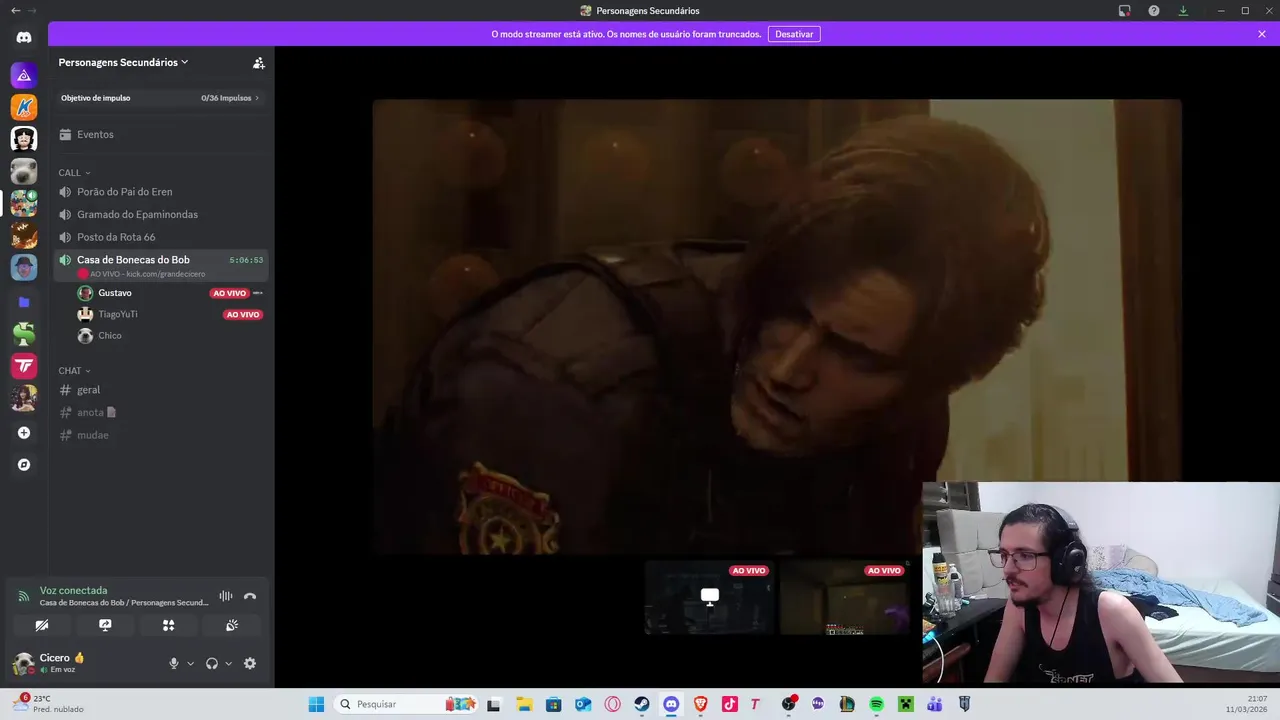Navigate back with title bar arrow
This screenshot has width=1280, height=720.
15,10
